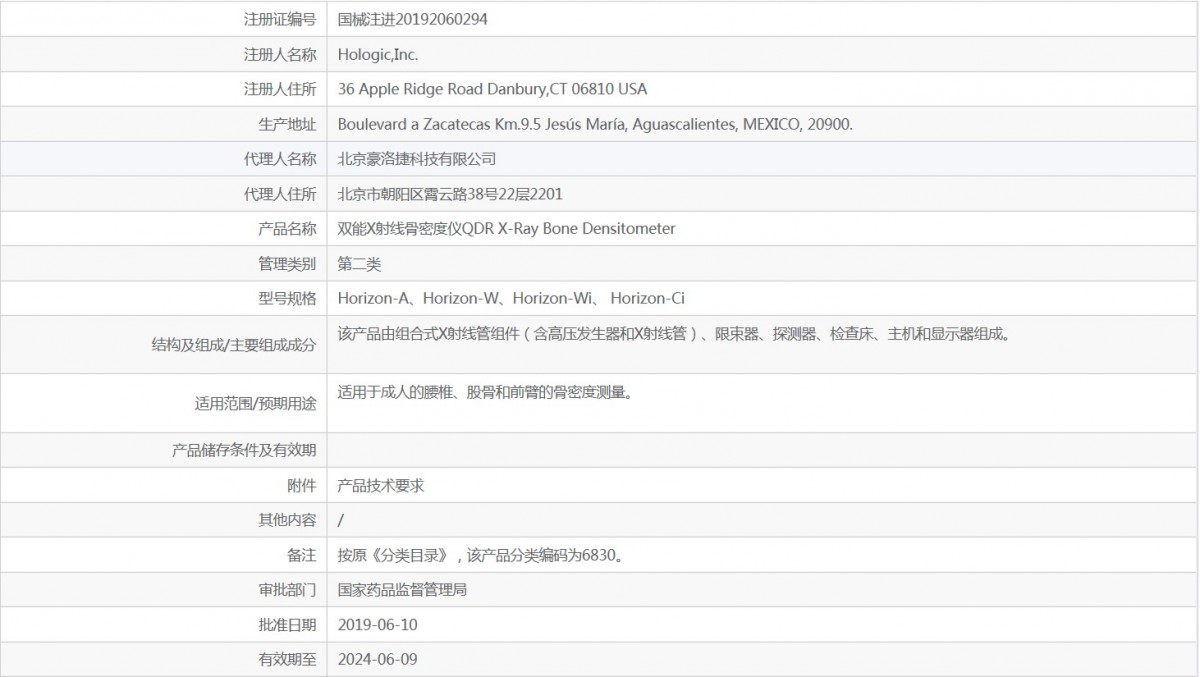Select the 附件 label
The width and height of the screenshot is (1200, 677).
(302, 486)
